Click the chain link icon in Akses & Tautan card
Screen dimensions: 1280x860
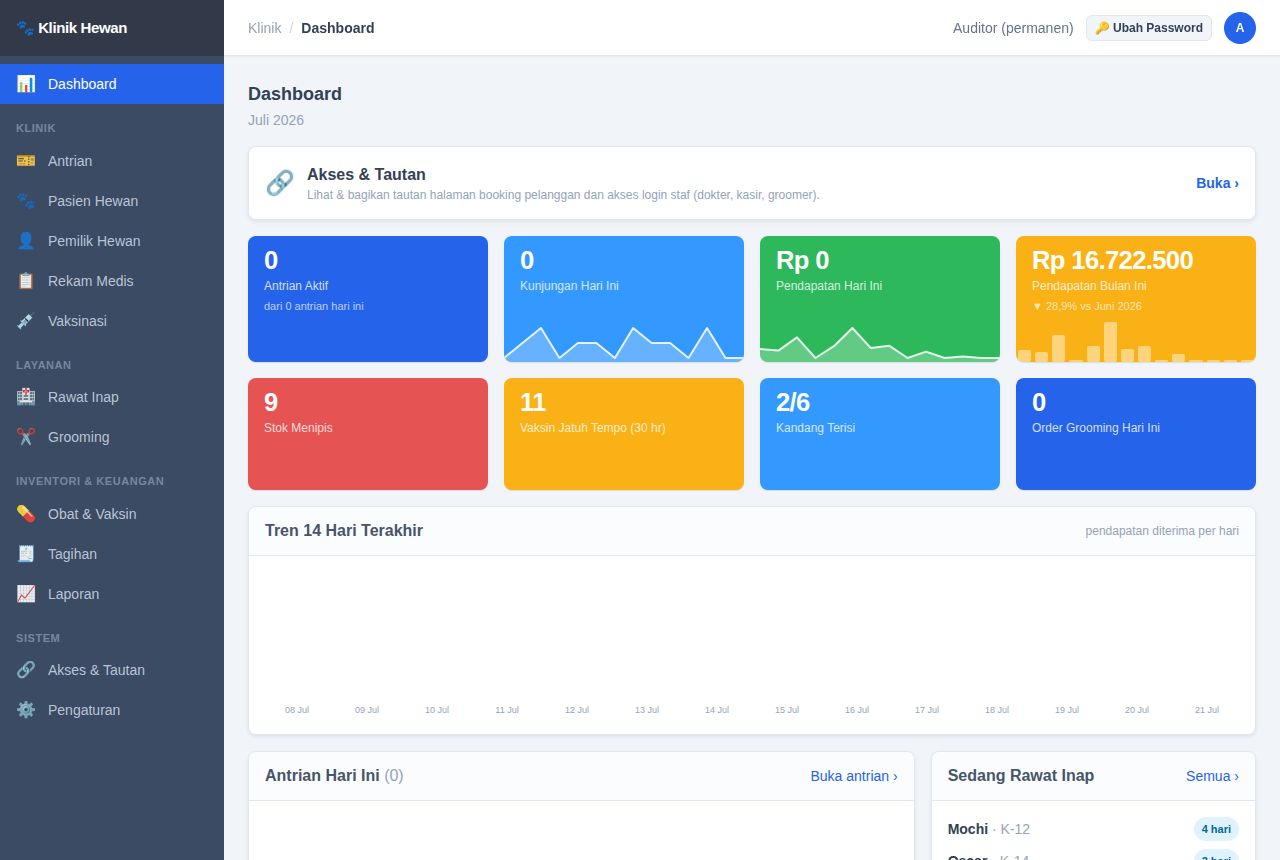point(280,183)
